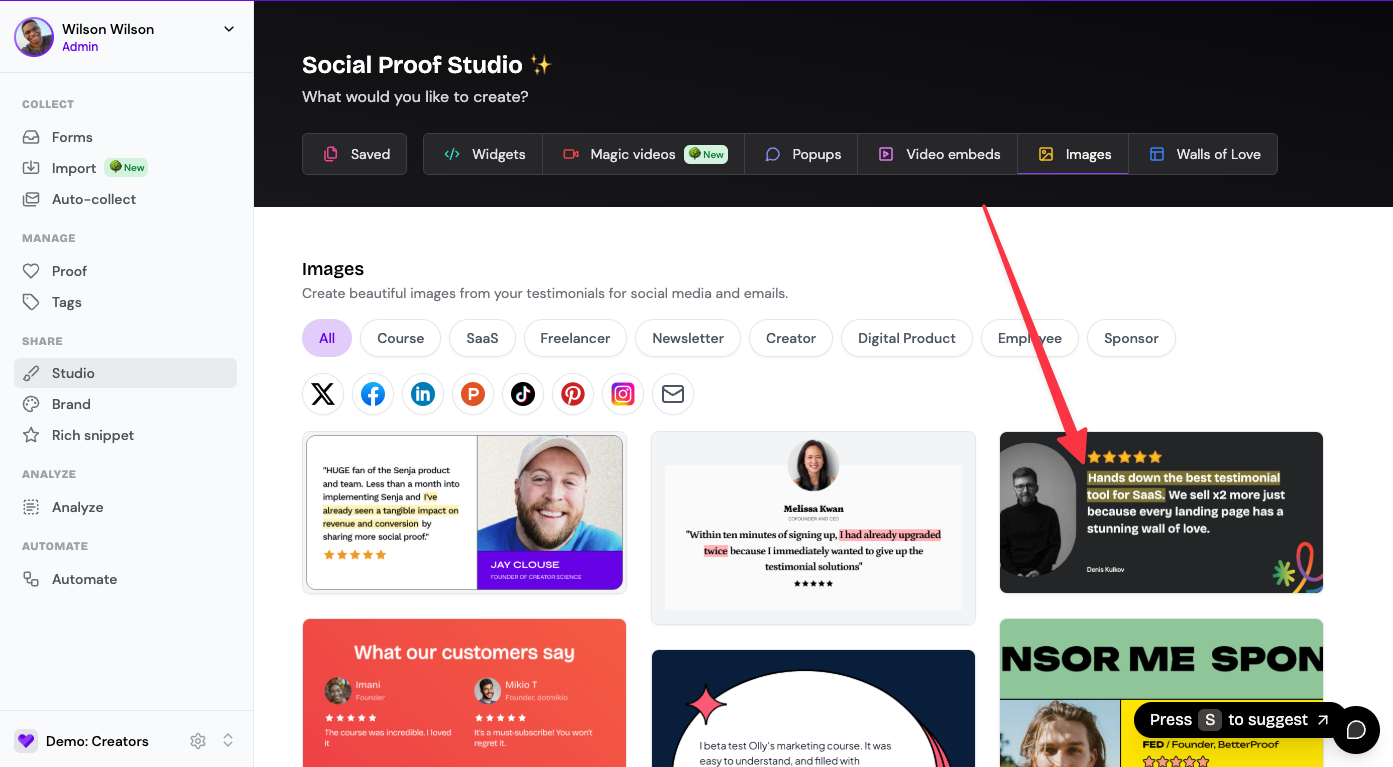Switch to the Video embeds tab
The image size is (1393, 767).
(x=938, y=154)
